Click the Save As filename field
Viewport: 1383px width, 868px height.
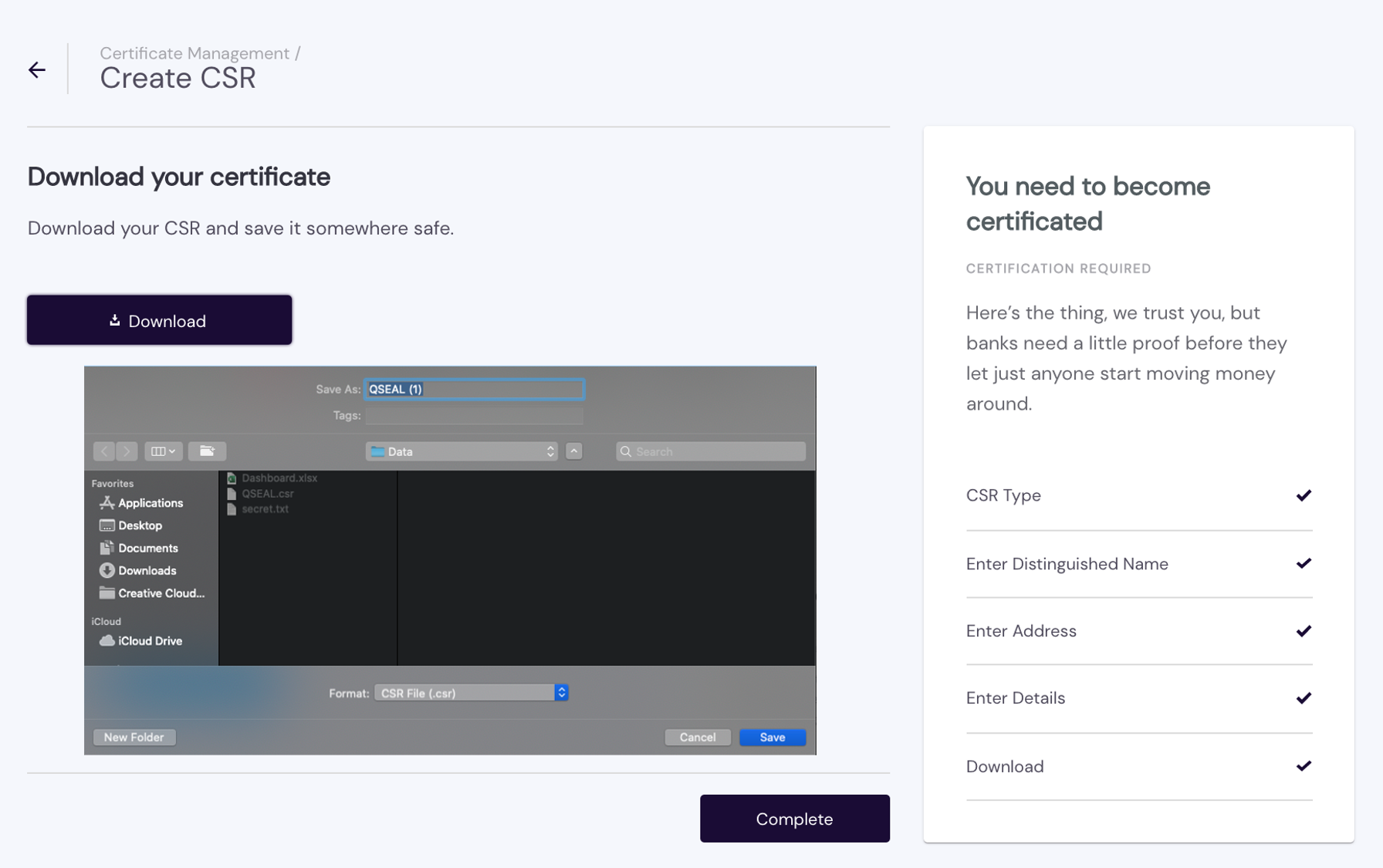coord(474,389)
